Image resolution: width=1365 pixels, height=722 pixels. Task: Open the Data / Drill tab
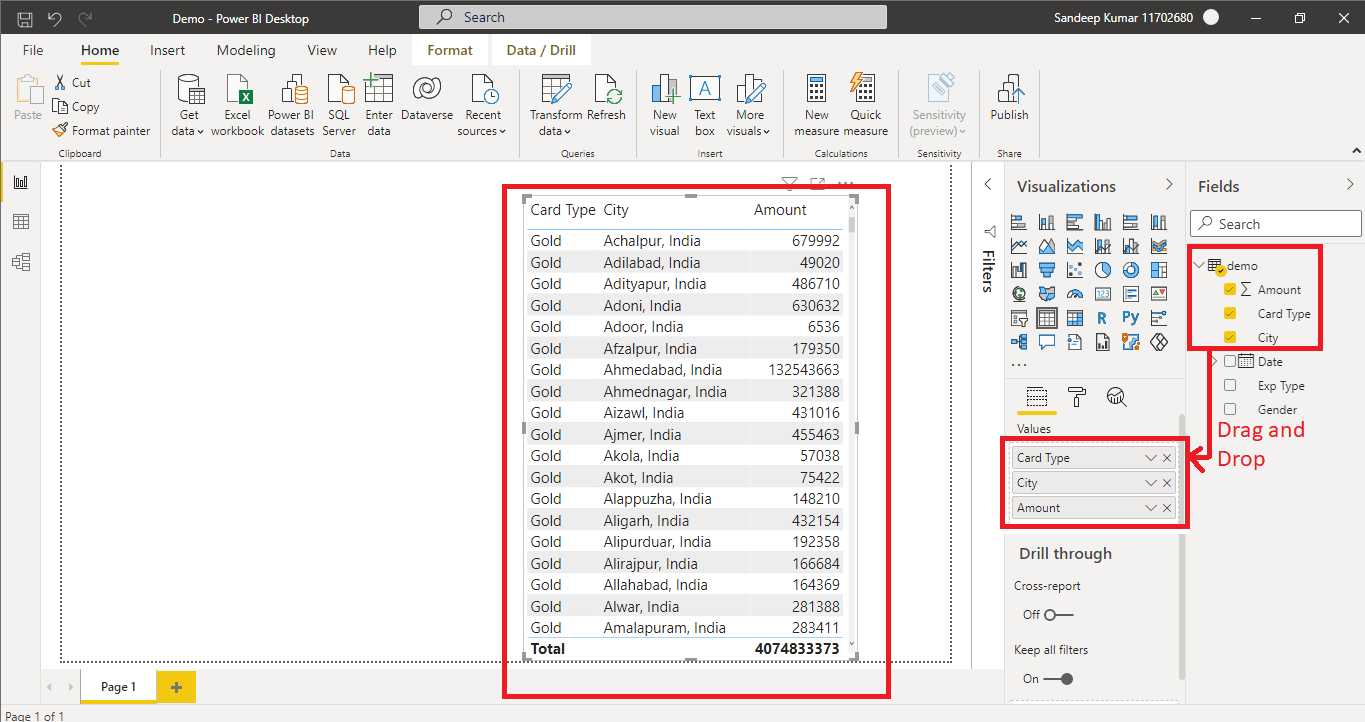pyautogui.click(x=541, y=49)
